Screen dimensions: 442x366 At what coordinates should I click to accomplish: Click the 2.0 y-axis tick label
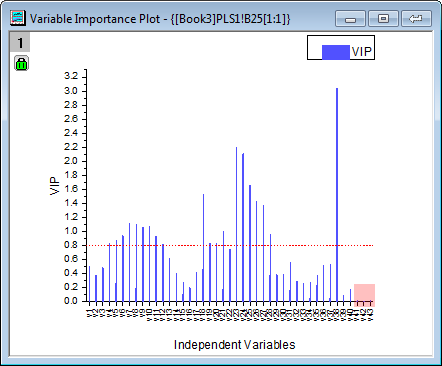pyautogui.click(x=71, y=161)
